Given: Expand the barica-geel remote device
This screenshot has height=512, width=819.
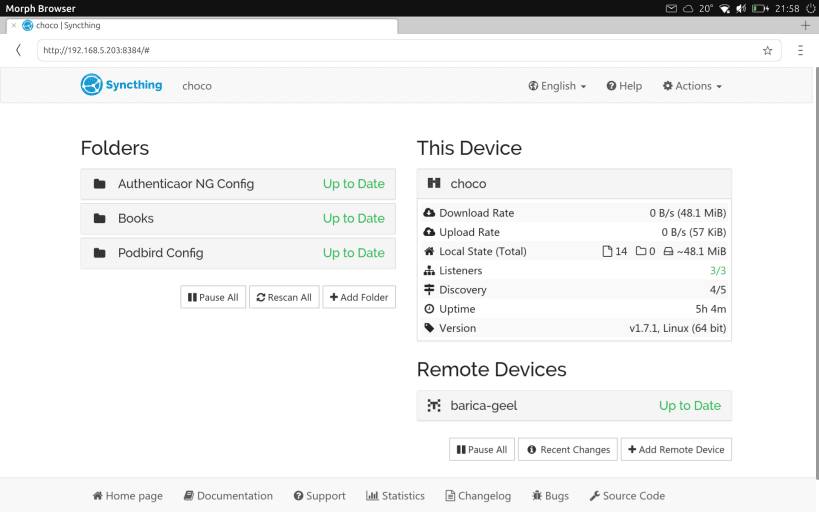Looking at the screenshot, I should [x=574, y=405].
